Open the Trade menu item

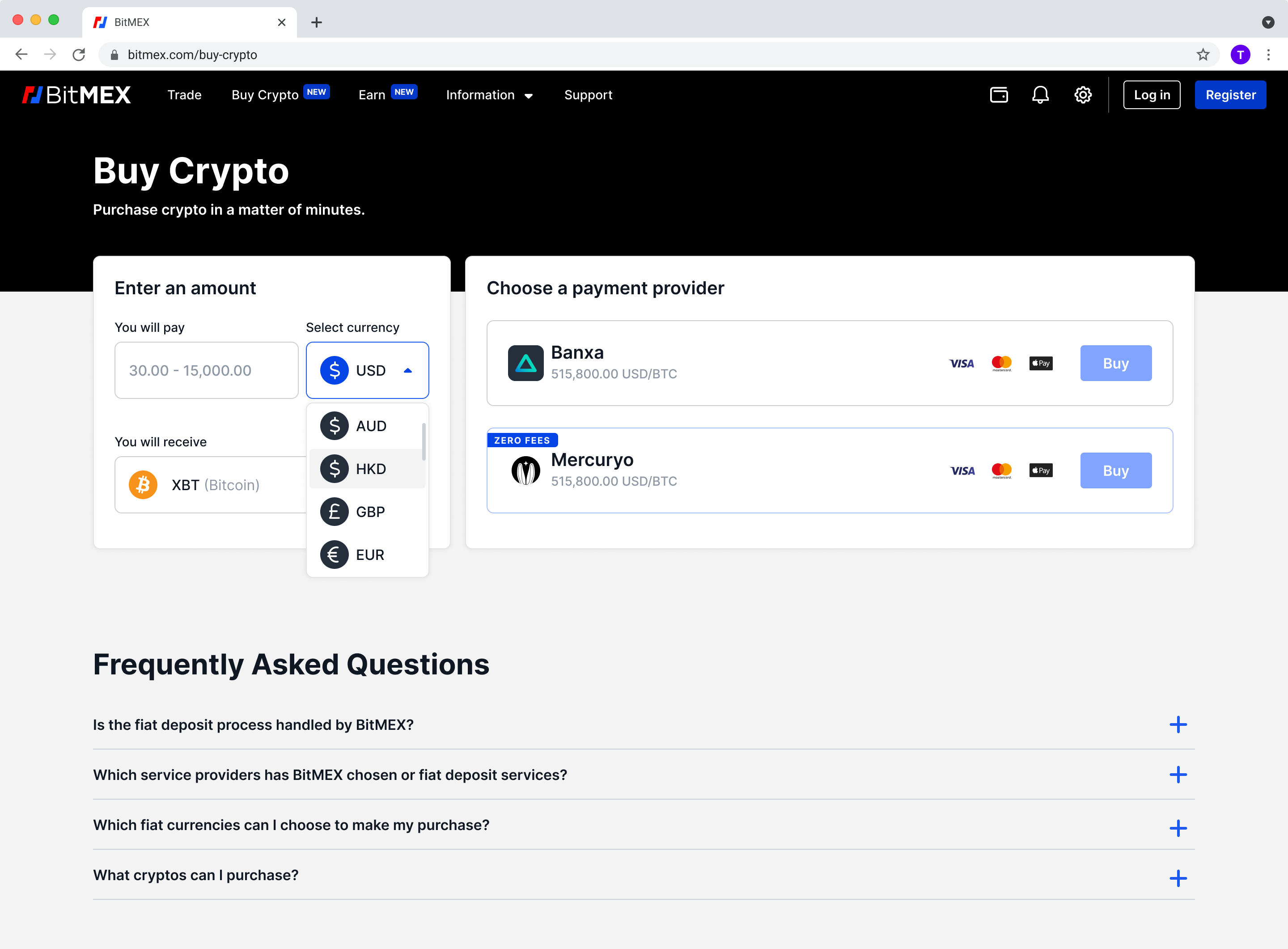(184, 95)
